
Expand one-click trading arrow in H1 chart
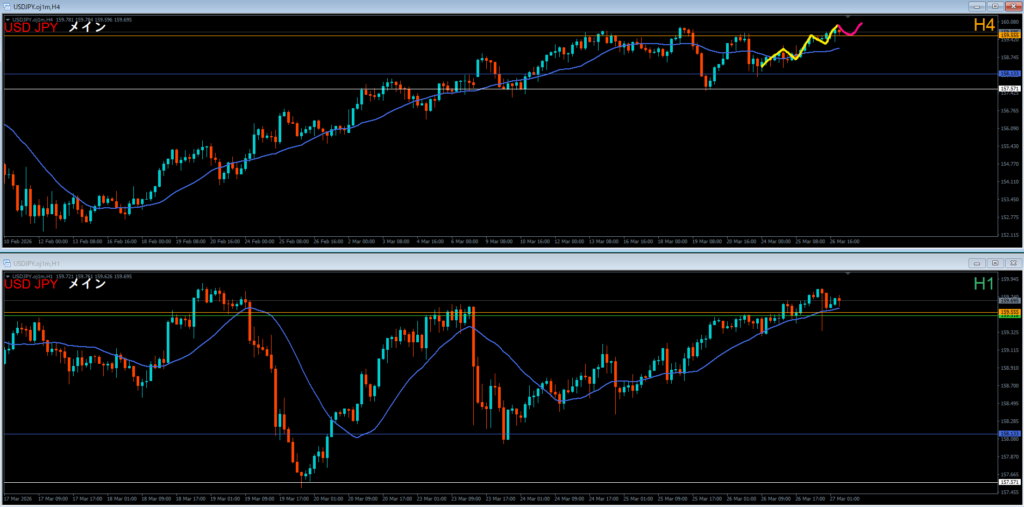coord(8,274)
